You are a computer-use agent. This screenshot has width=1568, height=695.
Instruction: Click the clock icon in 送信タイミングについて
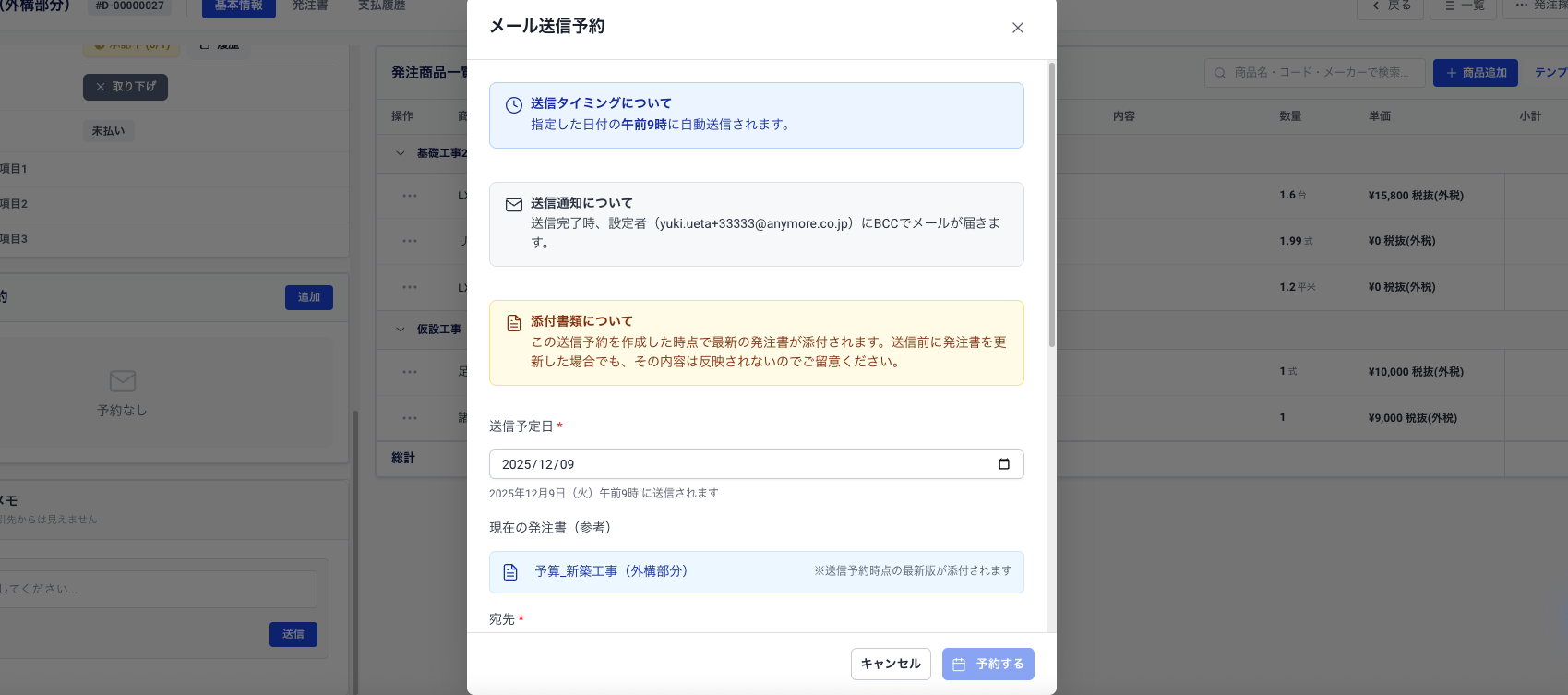click(x=514, y=105)
